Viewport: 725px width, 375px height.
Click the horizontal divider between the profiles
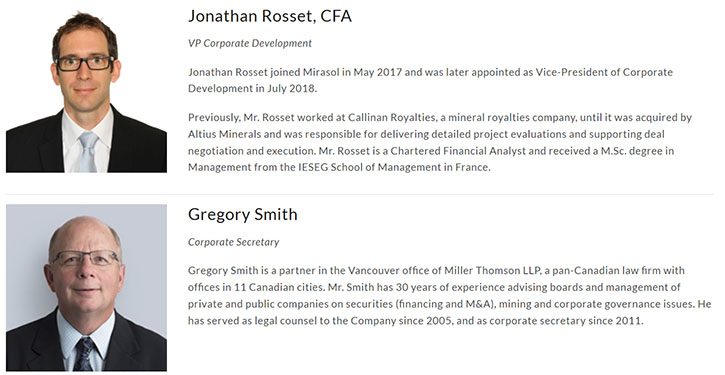(360, 195)
